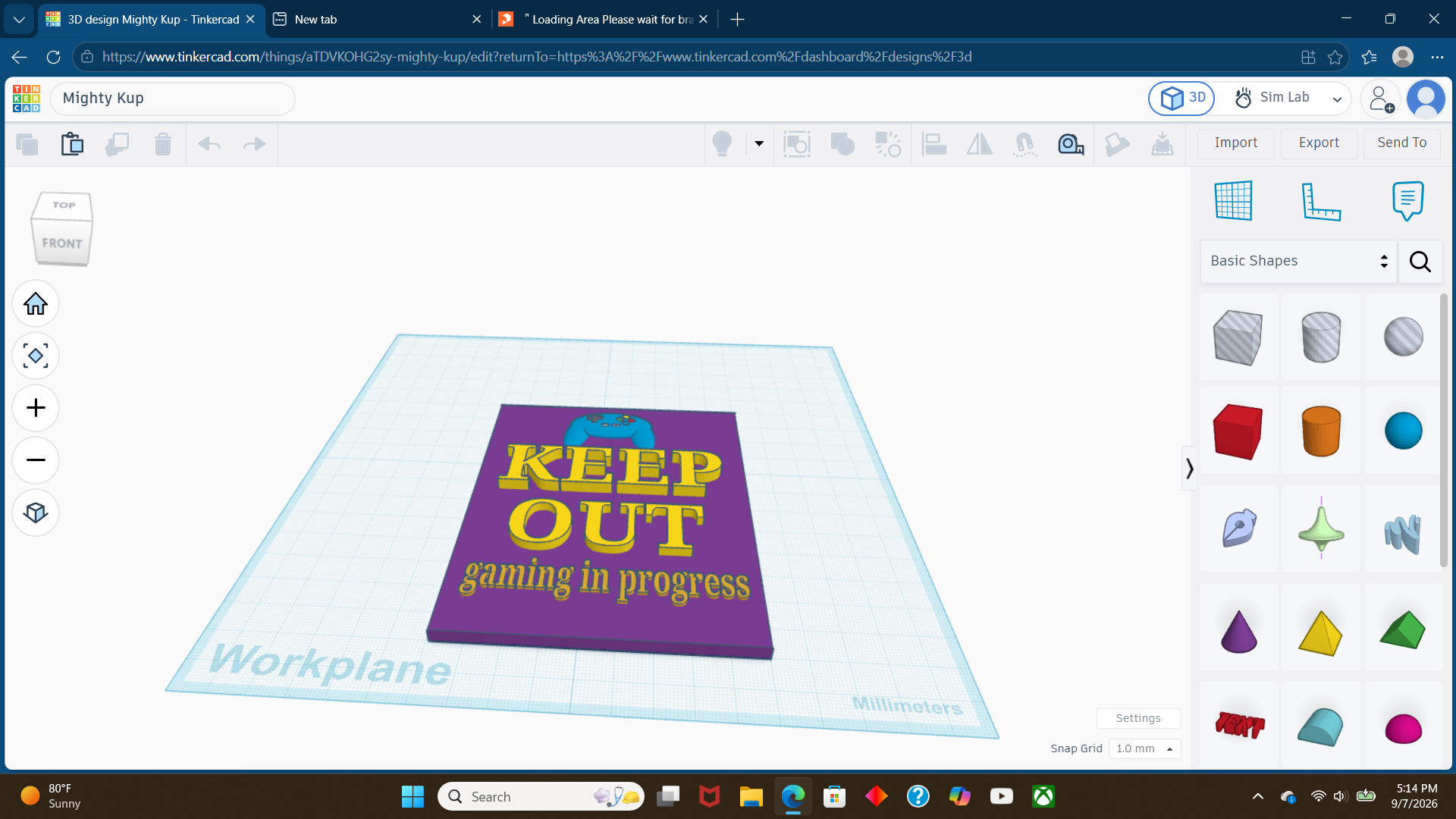
Task: Click the Delete trash can icon
Action: pyautogui.click(x=163, y=143)
